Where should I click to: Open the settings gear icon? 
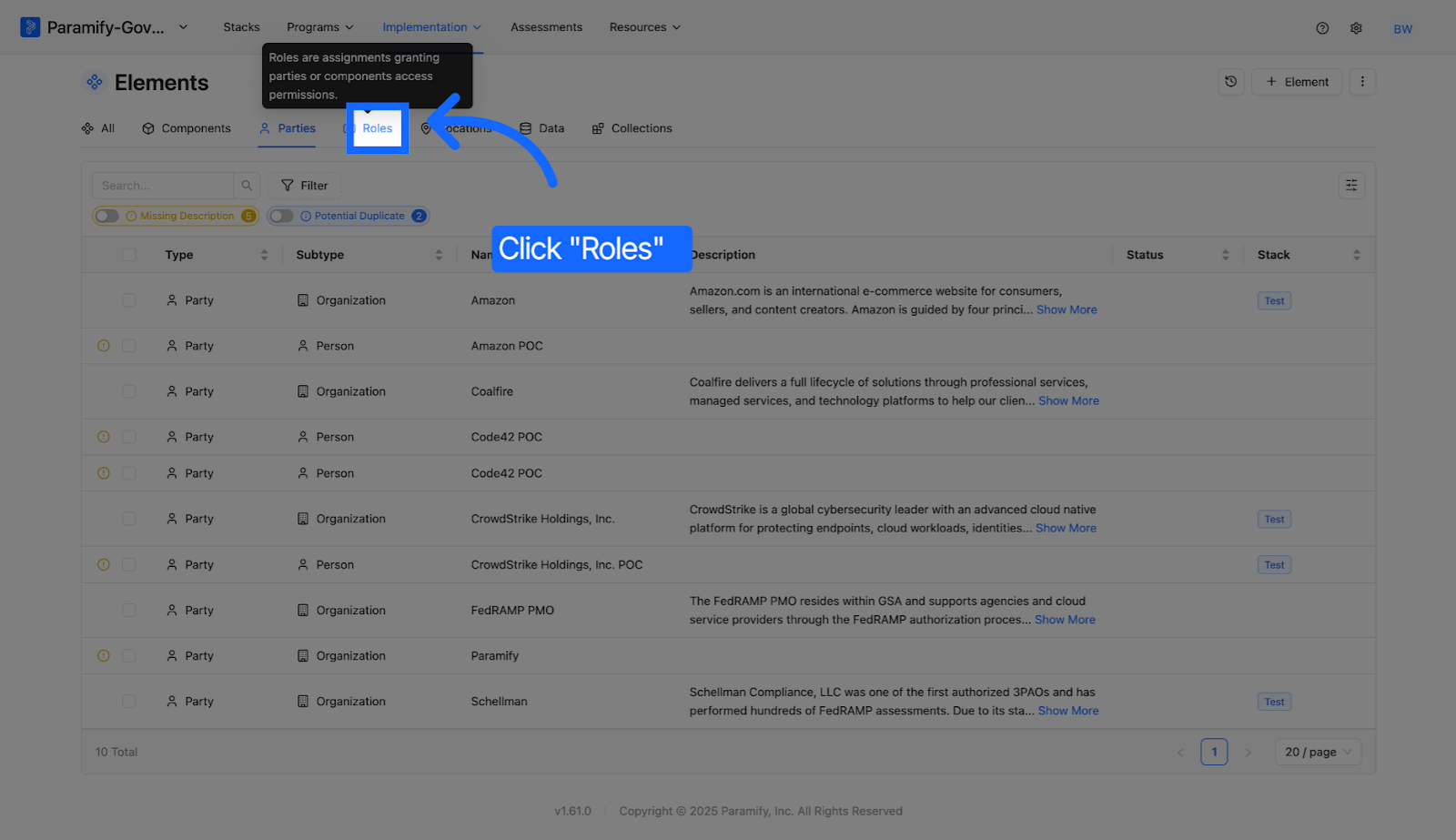[x=1356, y=28]
